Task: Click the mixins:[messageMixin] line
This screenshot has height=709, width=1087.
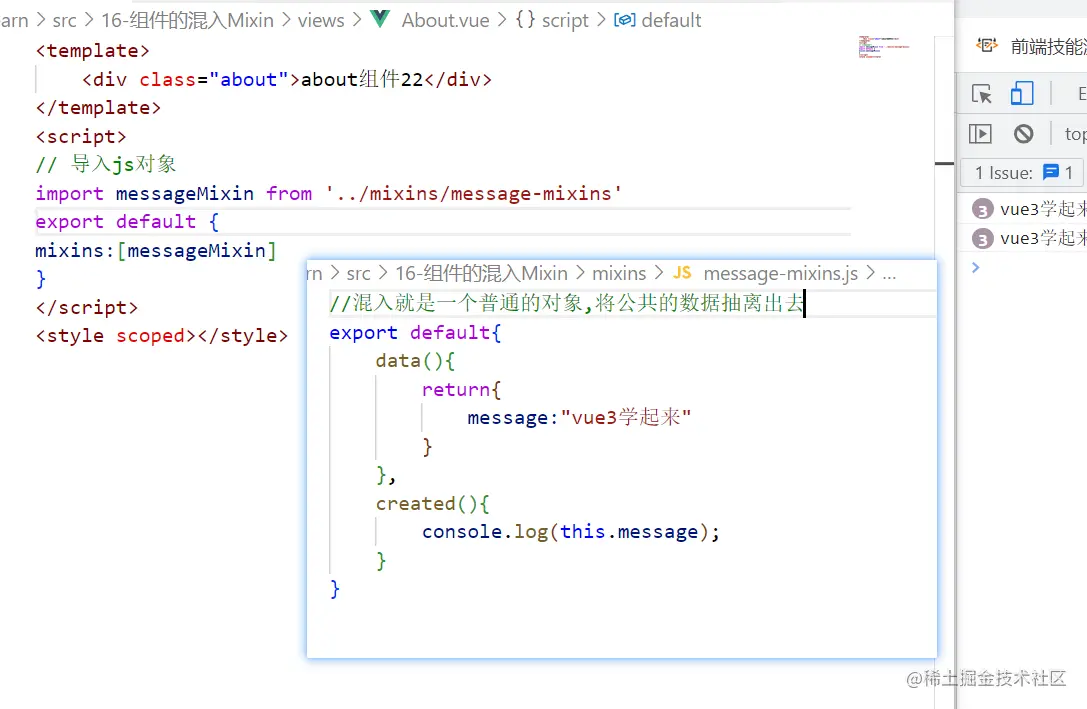Action: click(156, 250)
